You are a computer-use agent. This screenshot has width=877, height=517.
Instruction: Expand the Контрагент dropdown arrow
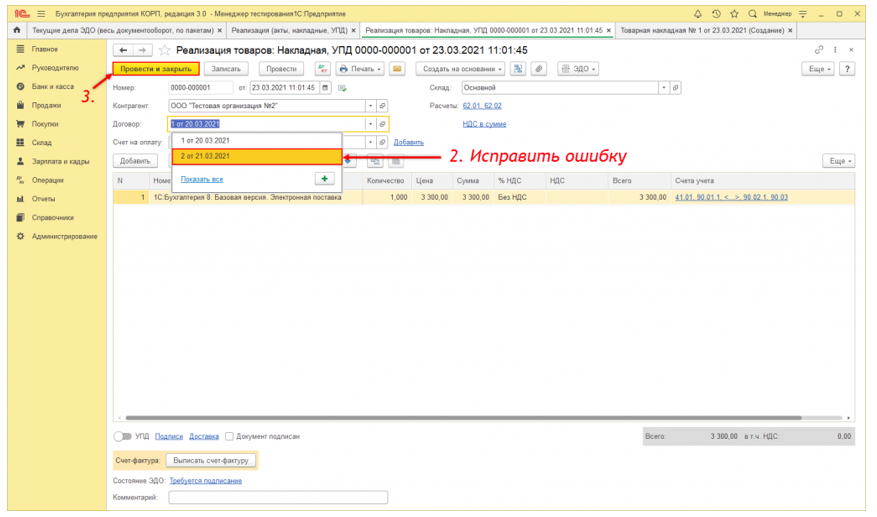point(370,106)
